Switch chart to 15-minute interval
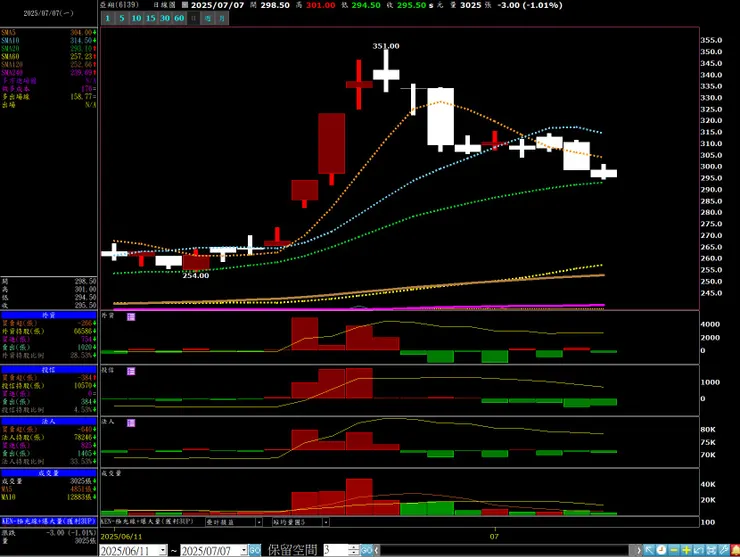The height and width of the screenshot is (557, 740). pos(151,18)
